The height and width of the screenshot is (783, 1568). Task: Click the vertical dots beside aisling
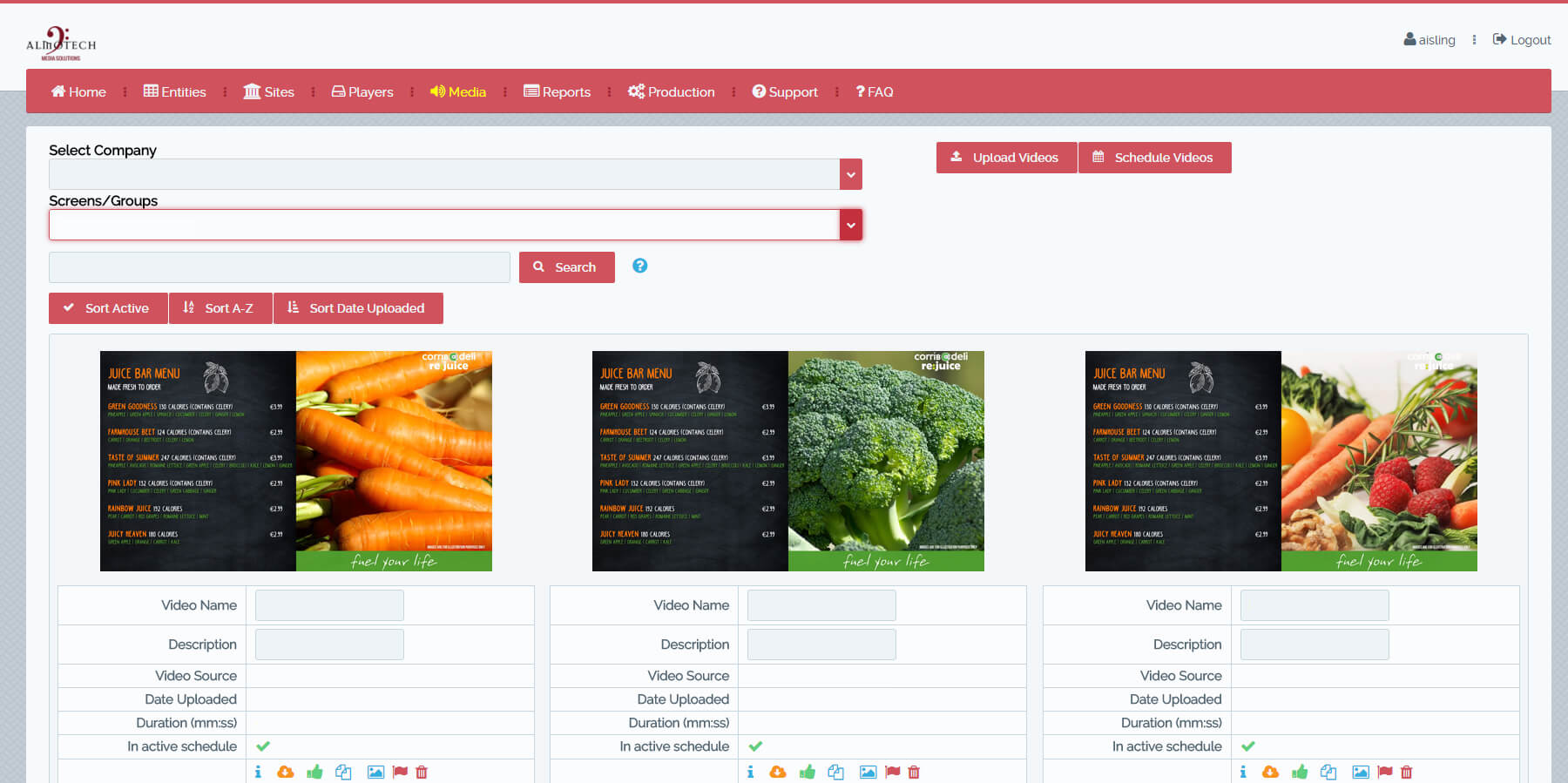pos(1474,40)
